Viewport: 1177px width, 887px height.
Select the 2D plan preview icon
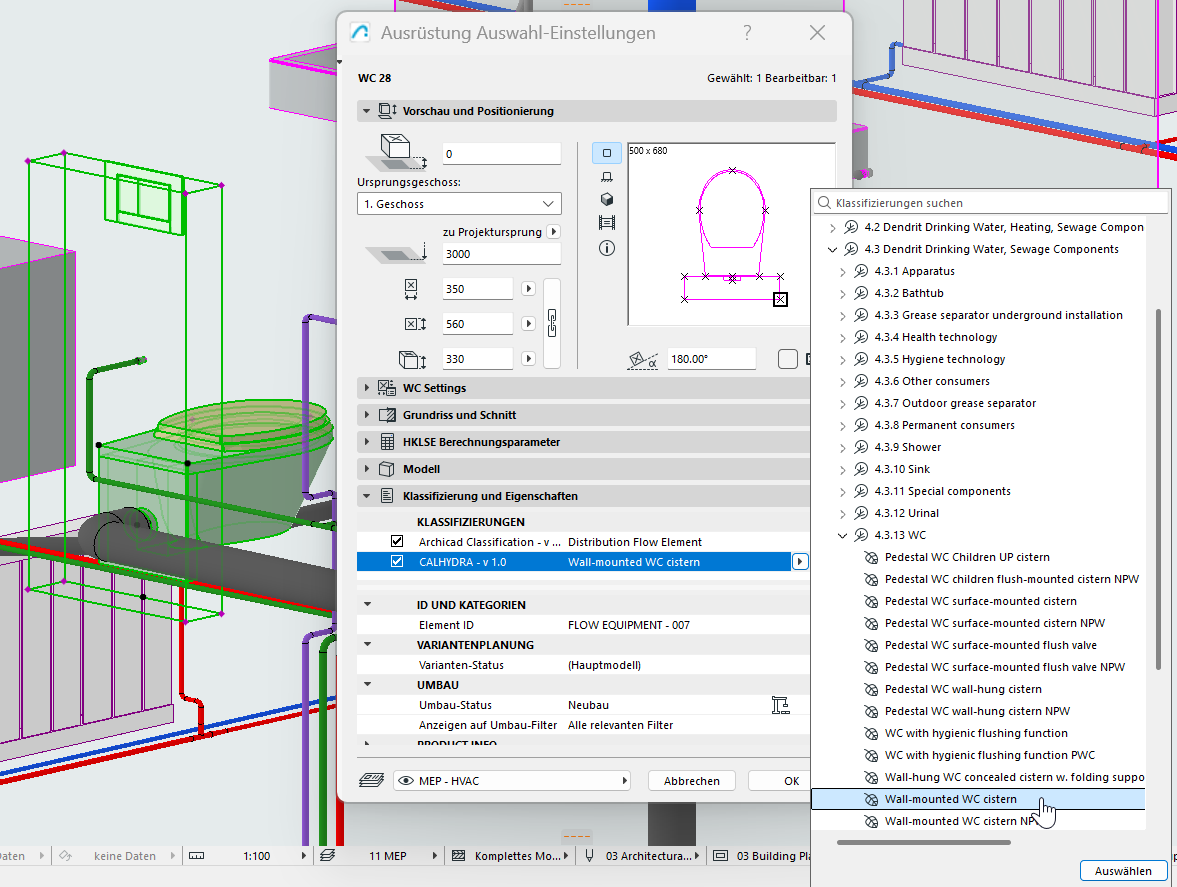coord(606,153)
